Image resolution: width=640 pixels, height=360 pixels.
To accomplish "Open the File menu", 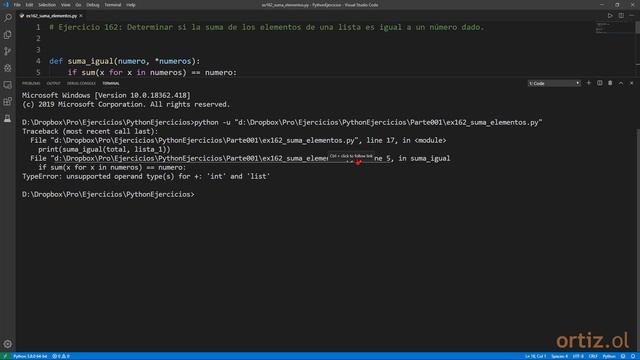I will tap(17, 5).
